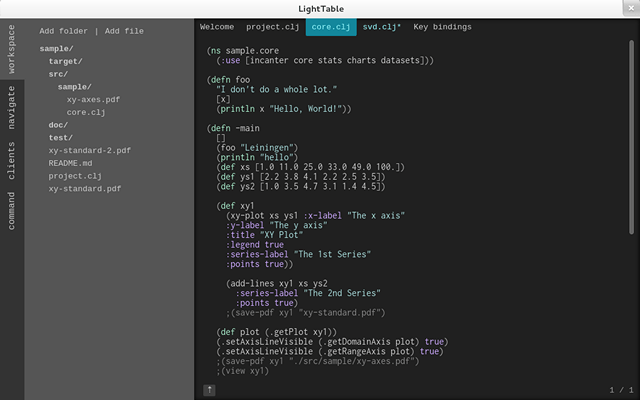The width and height of the screenshot is (640, 400).
Task: Open xy-axes.pdf in the file tree
Action: pyautogui.click(x=93, y=100)
